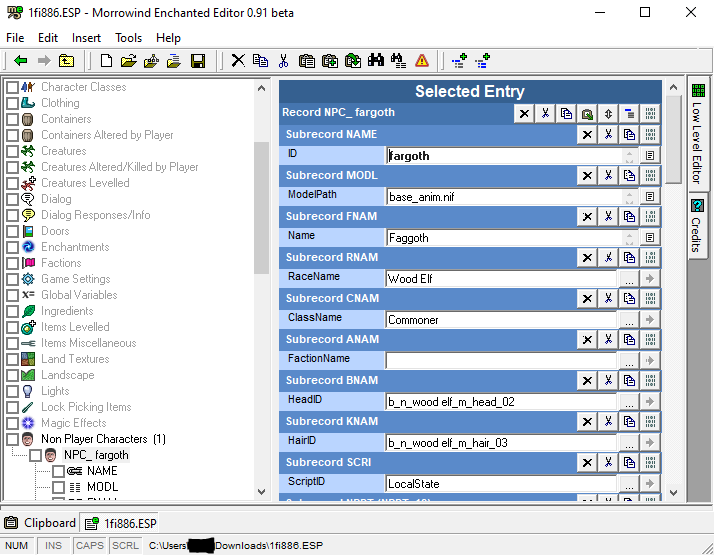Open the Name field text editor button
Screen dimensions: 714x555
coord(650,238)
